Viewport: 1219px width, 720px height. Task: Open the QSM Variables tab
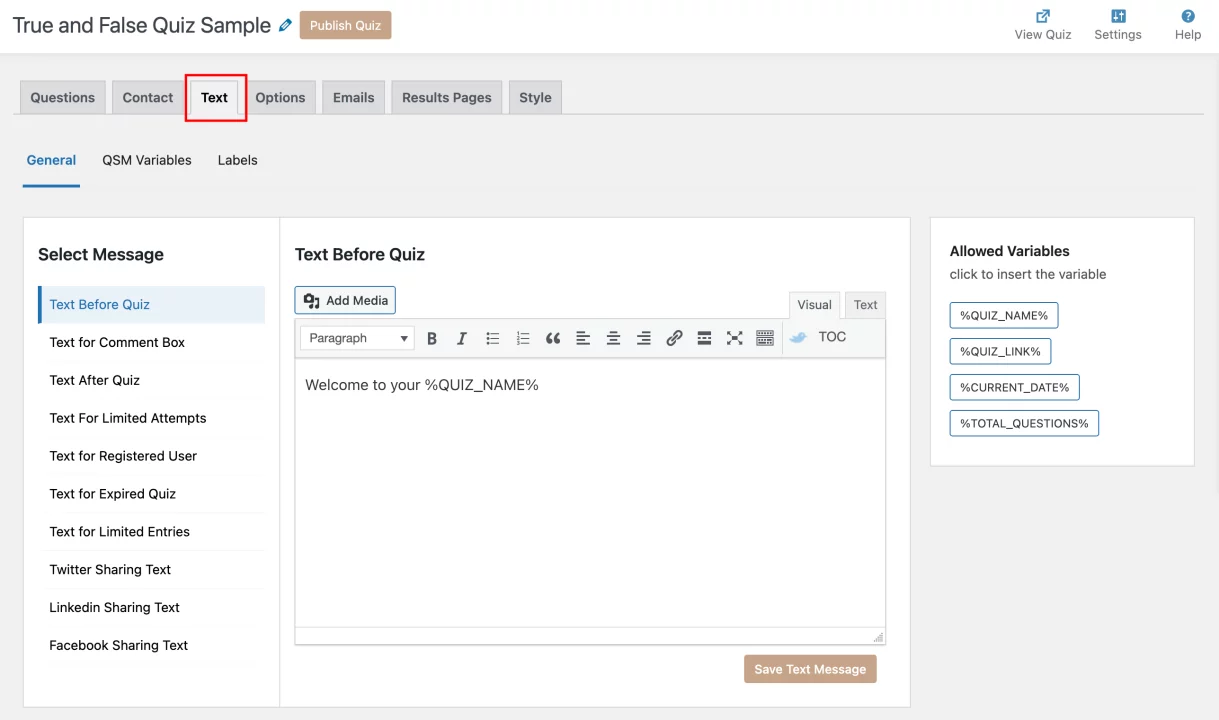point(146,160)
